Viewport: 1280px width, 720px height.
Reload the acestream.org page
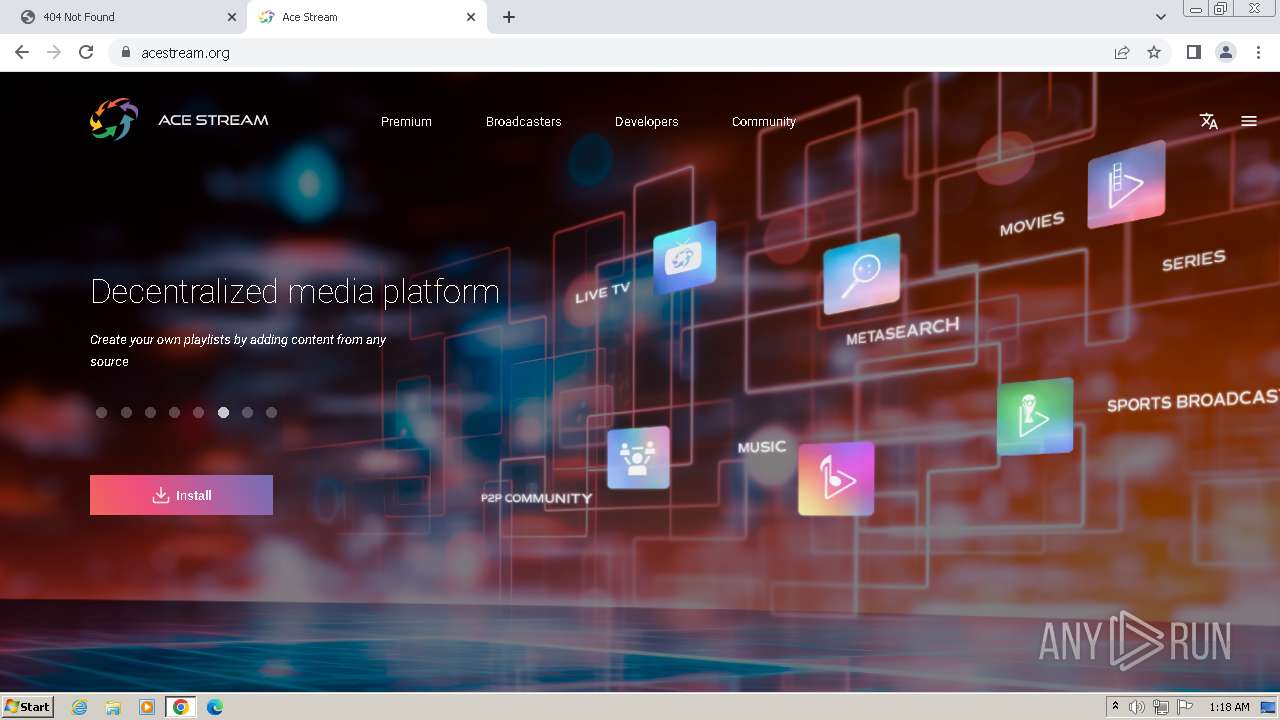pos(86,52)
